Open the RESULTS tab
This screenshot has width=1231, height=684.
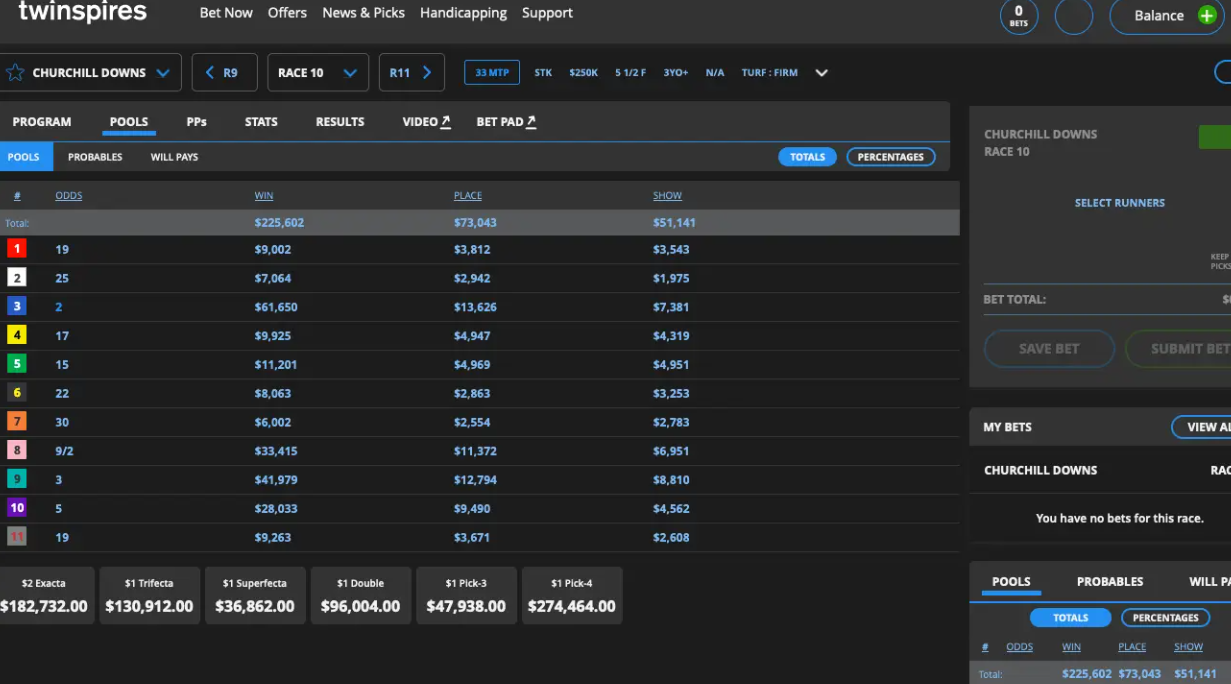click(340, 122)
